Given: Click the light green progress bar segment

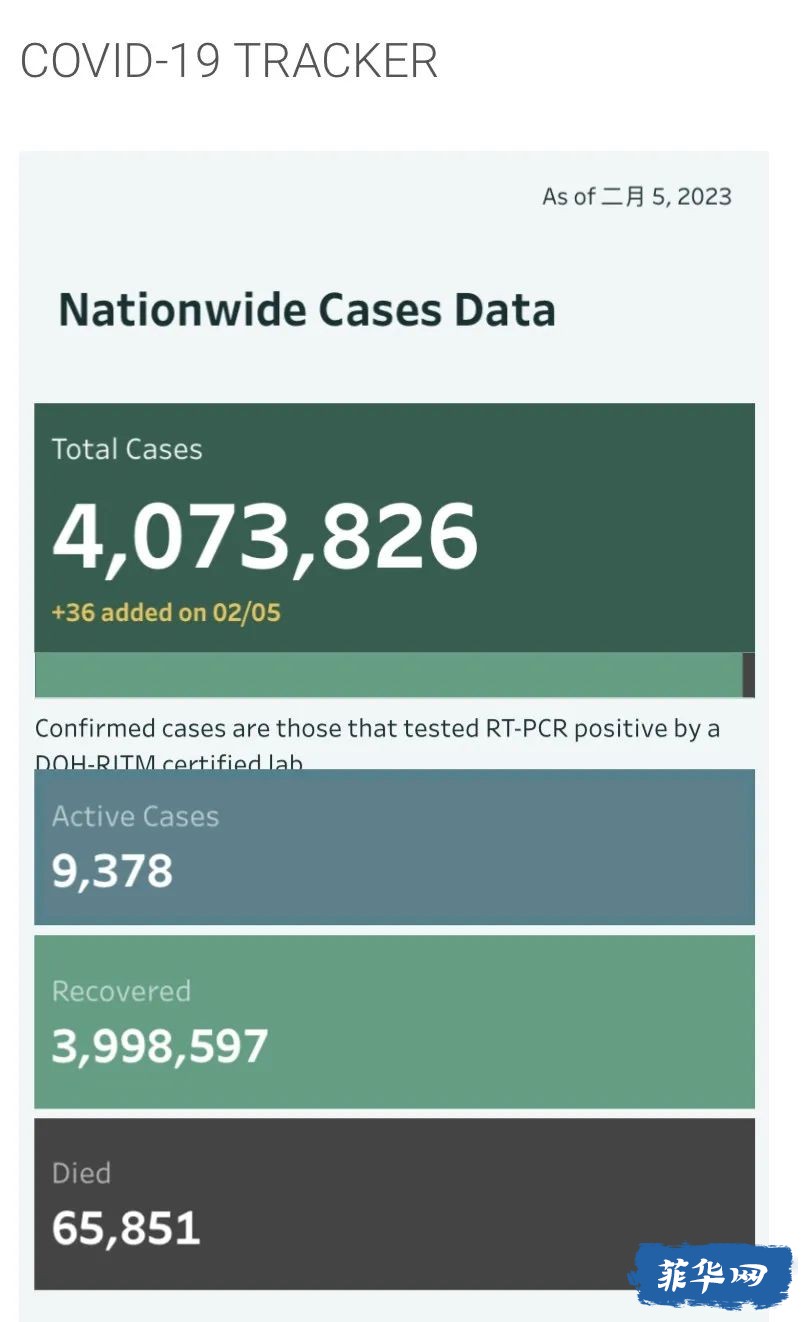Looking at the screenshot, I should 389,675.
